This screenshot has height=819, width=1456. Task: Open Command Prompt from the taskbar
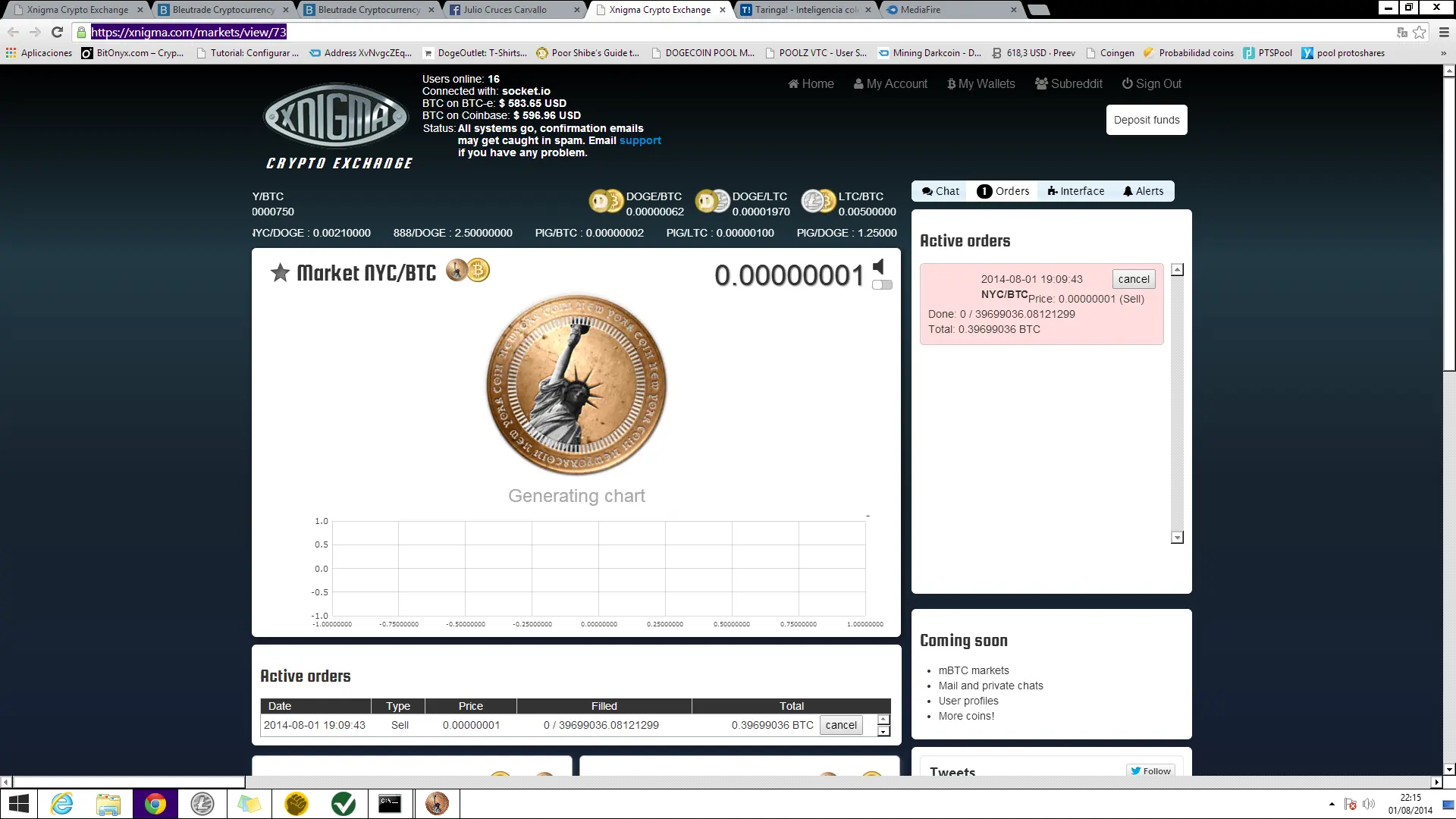coord(390,803)
